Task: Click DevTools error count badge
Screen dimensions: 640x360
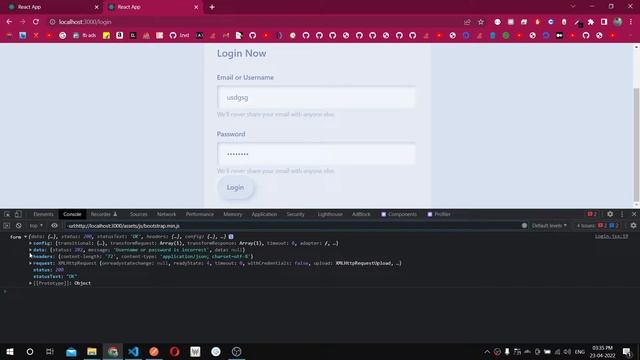Action: coord(592,214)
